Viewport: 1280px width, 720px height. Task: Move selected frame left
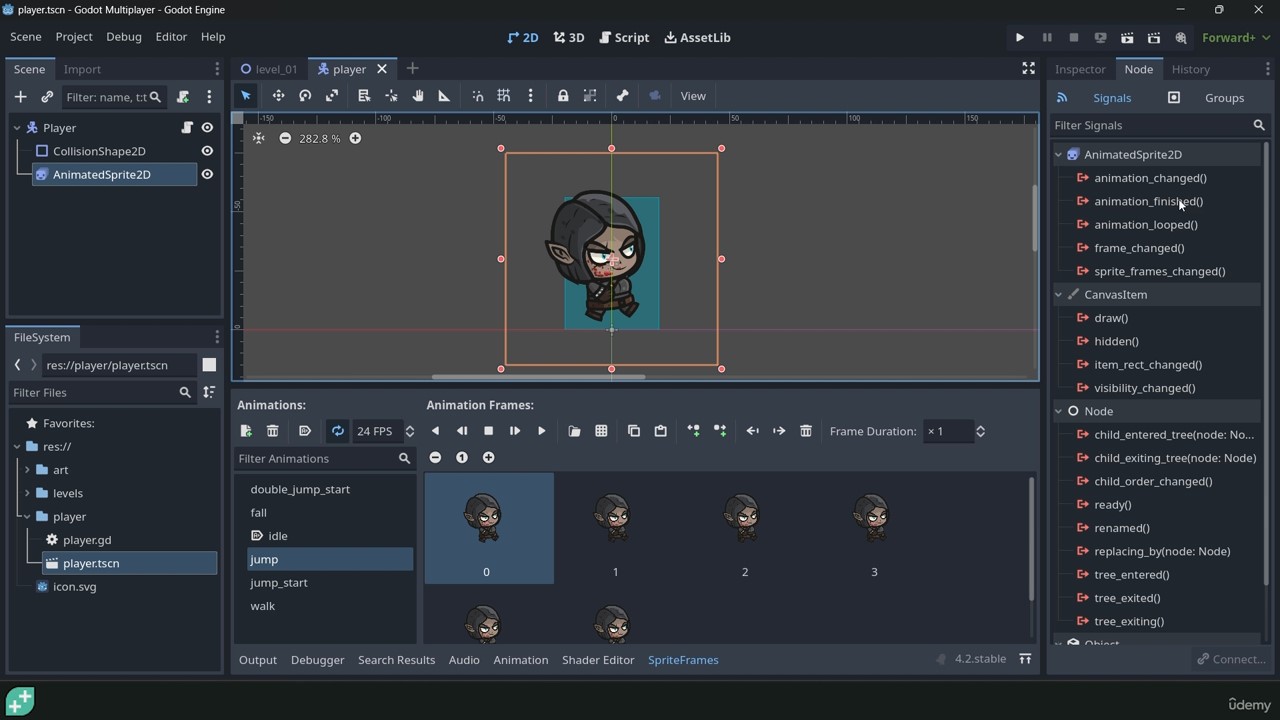(x=752, y=431)
